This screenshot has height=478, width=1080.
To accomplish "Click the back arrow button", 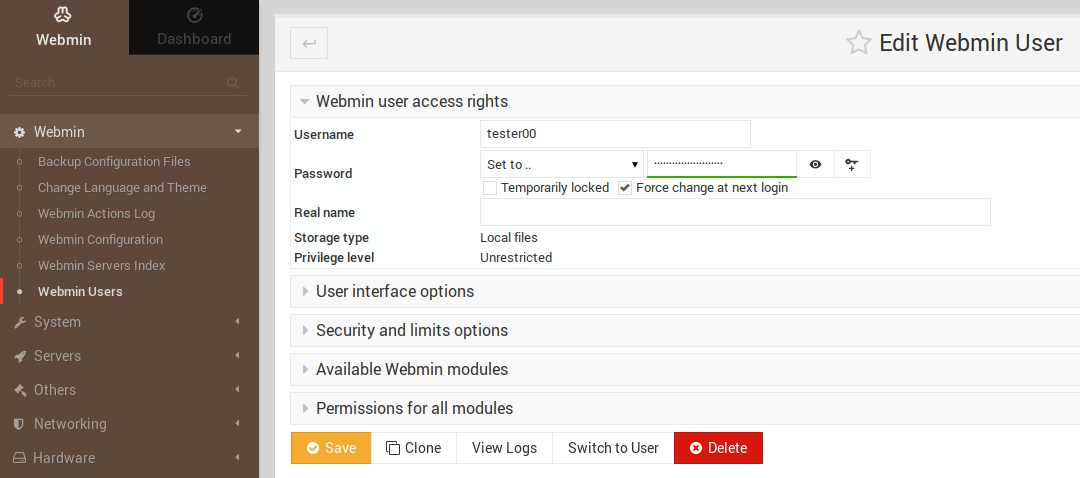I will point(309,43).
